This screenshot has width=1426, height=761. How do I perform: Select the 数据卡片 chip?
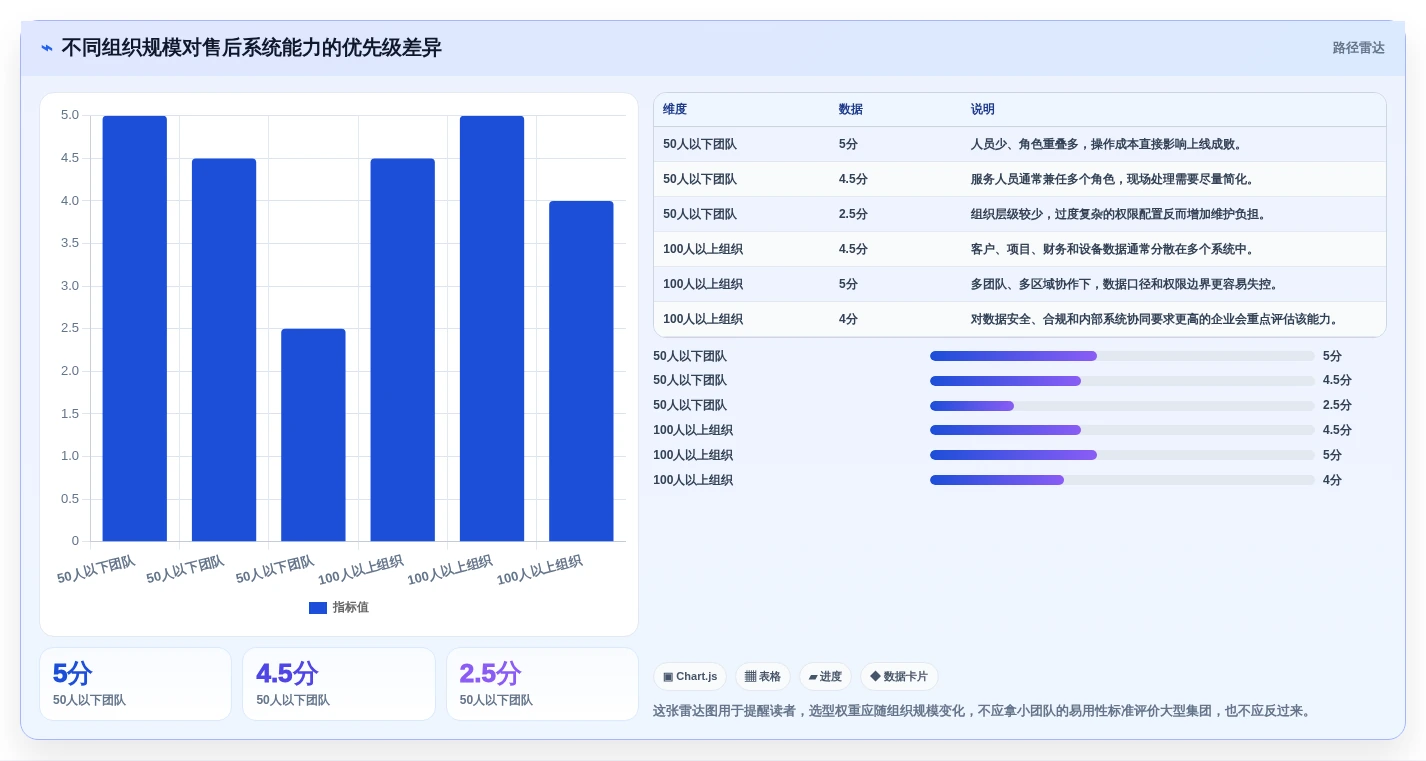click(x=899, y=677)
